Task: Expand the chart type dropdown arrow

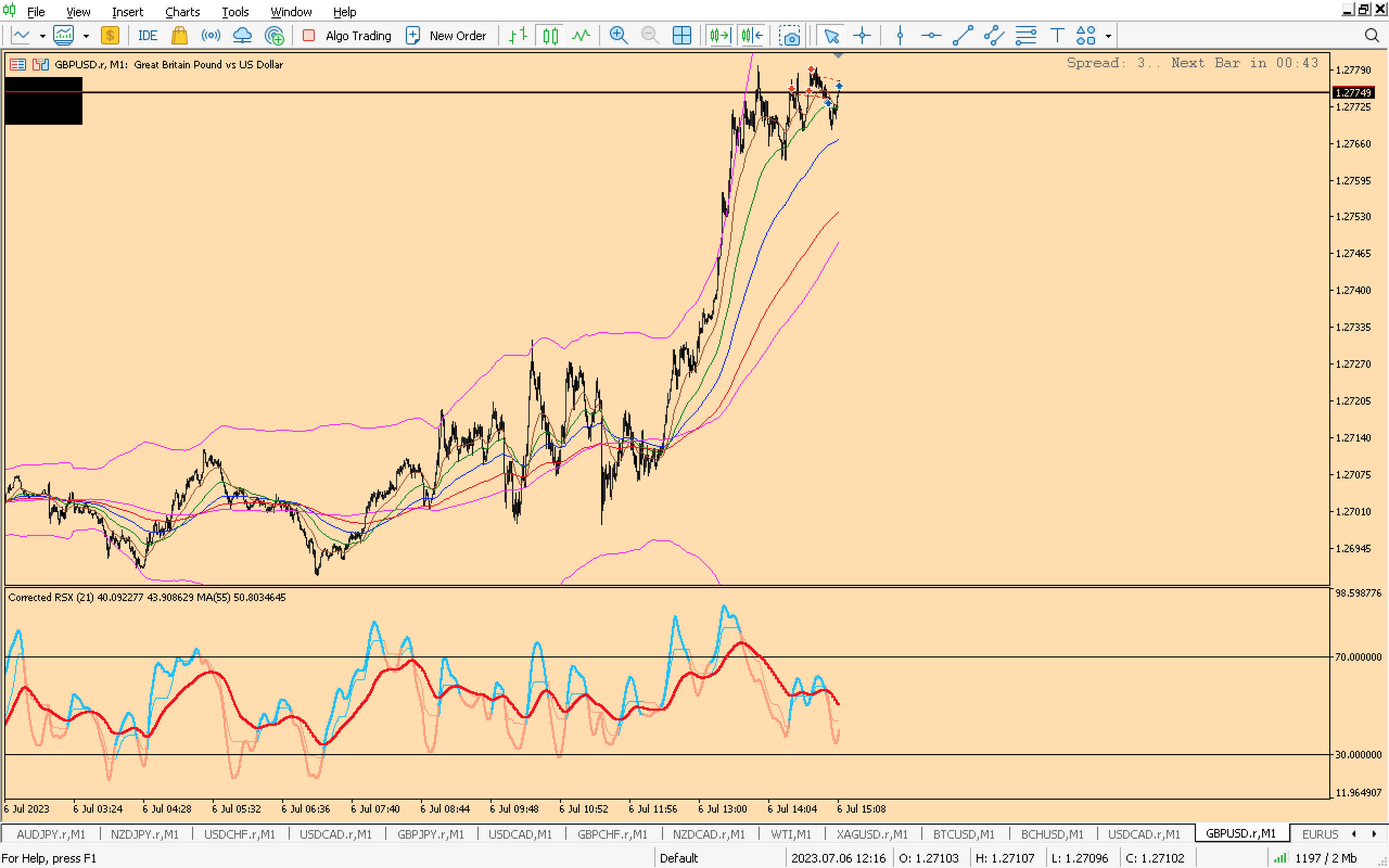Action: pyautogui.click(x=42, y=36)
